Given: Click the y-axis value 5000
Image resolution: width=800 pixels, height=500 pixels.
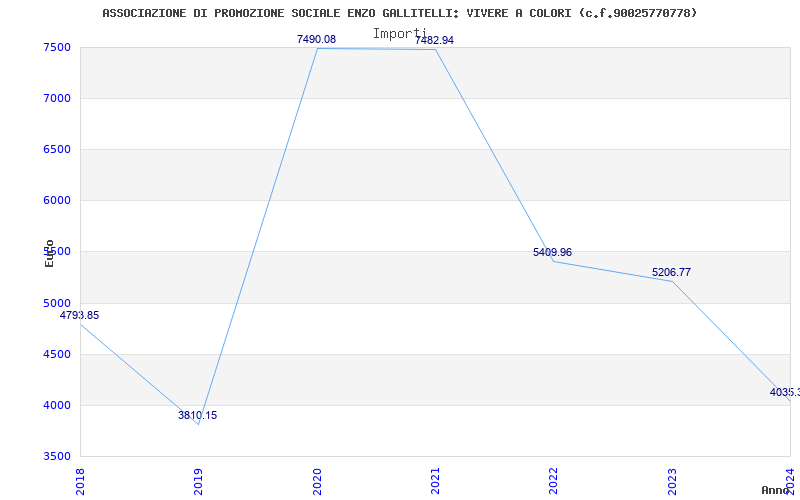Looking at the screenshot, I should point(57,303).
